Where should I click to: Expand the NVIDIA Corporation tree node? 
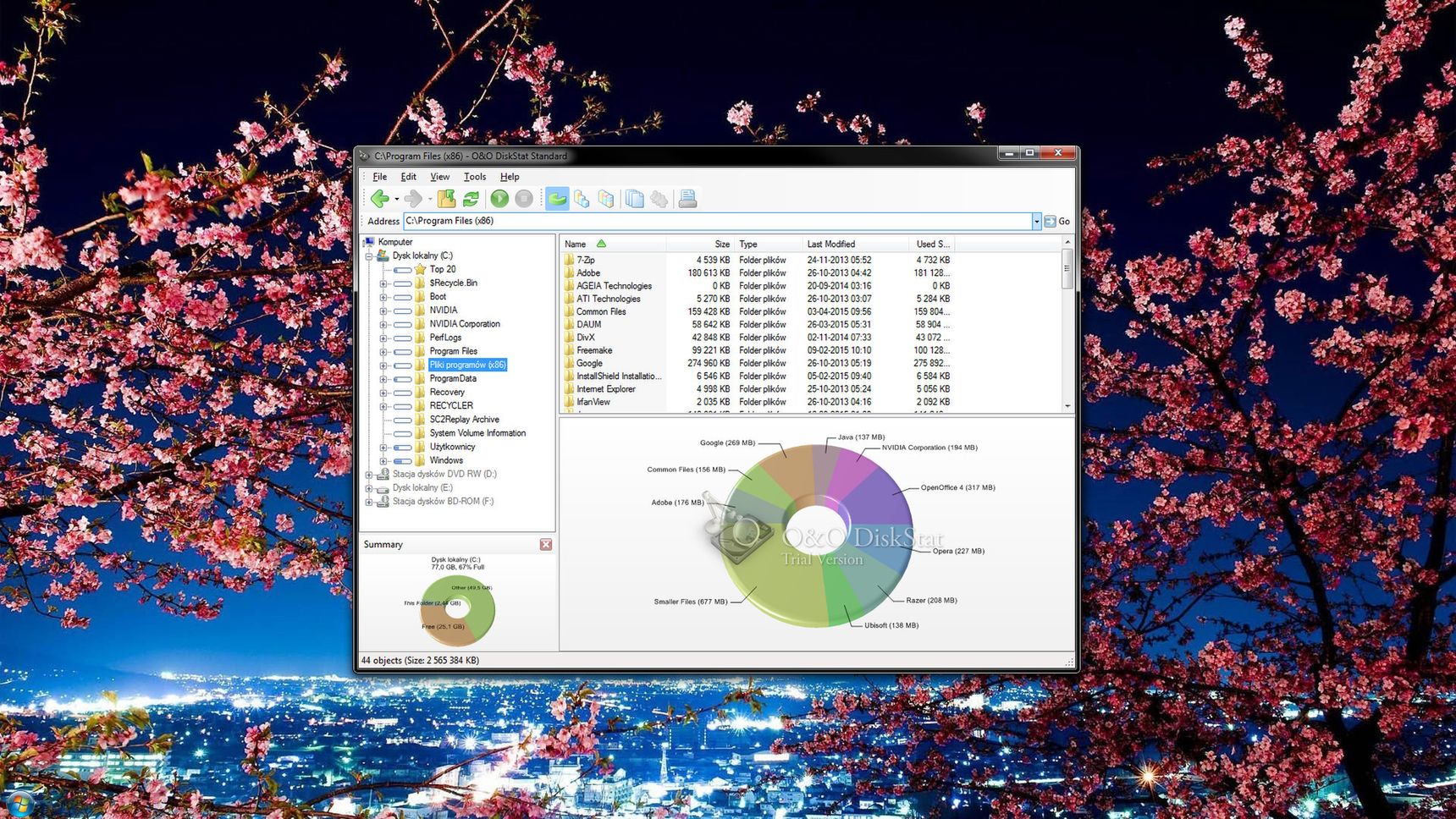(383, 324)
